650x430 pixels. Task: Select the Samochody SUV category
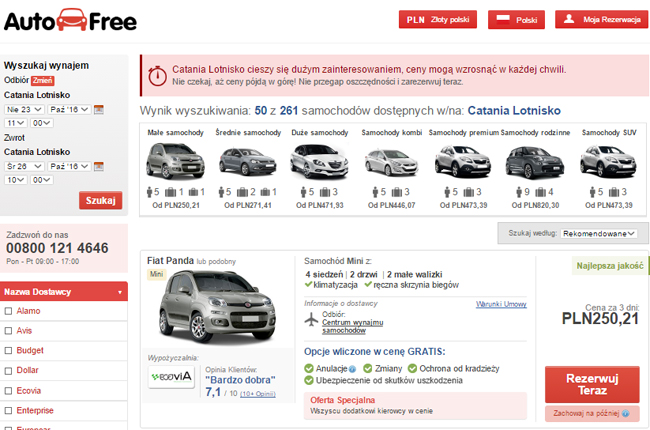609,168
